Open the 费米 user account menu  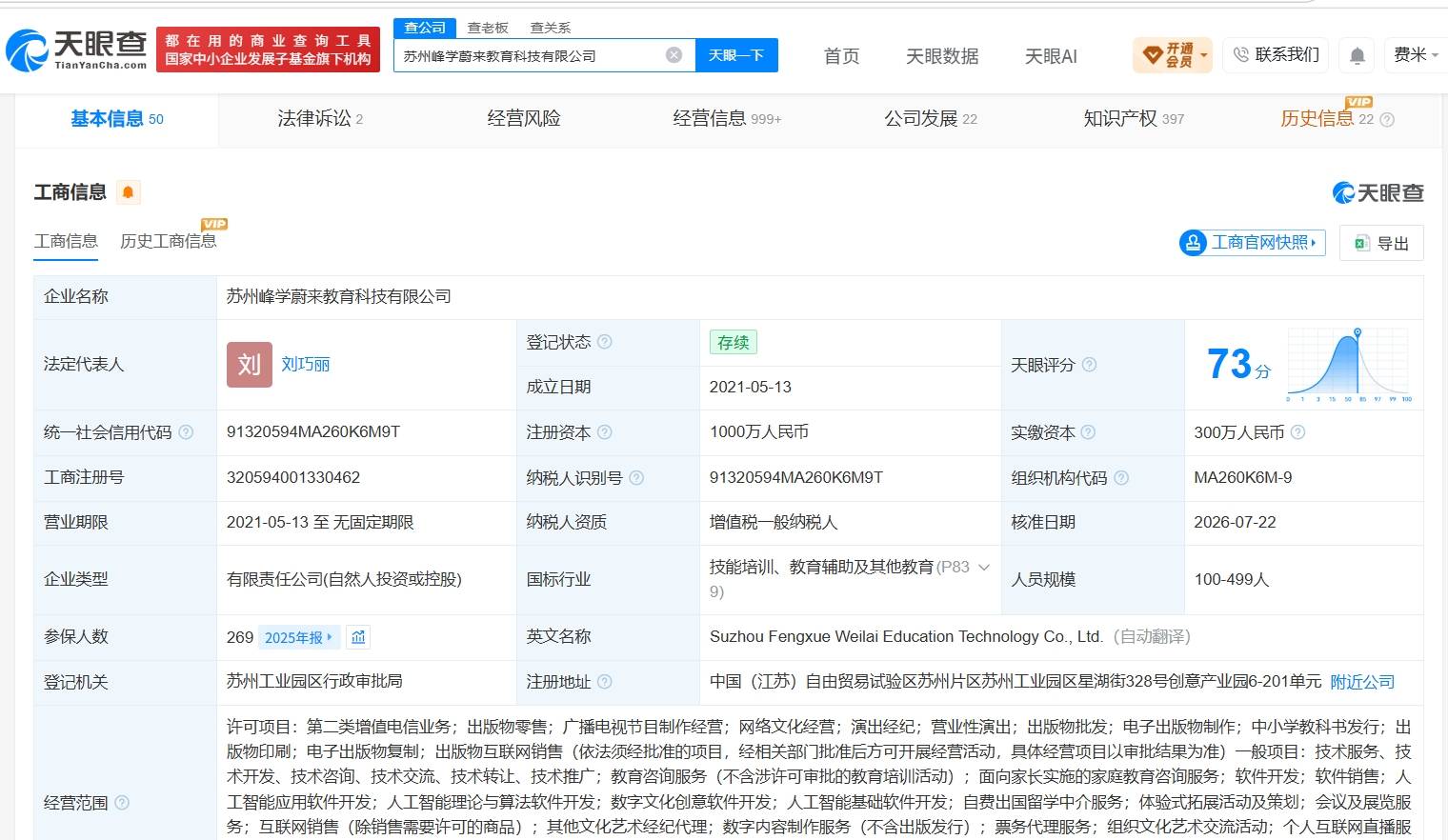point(1416,55)
